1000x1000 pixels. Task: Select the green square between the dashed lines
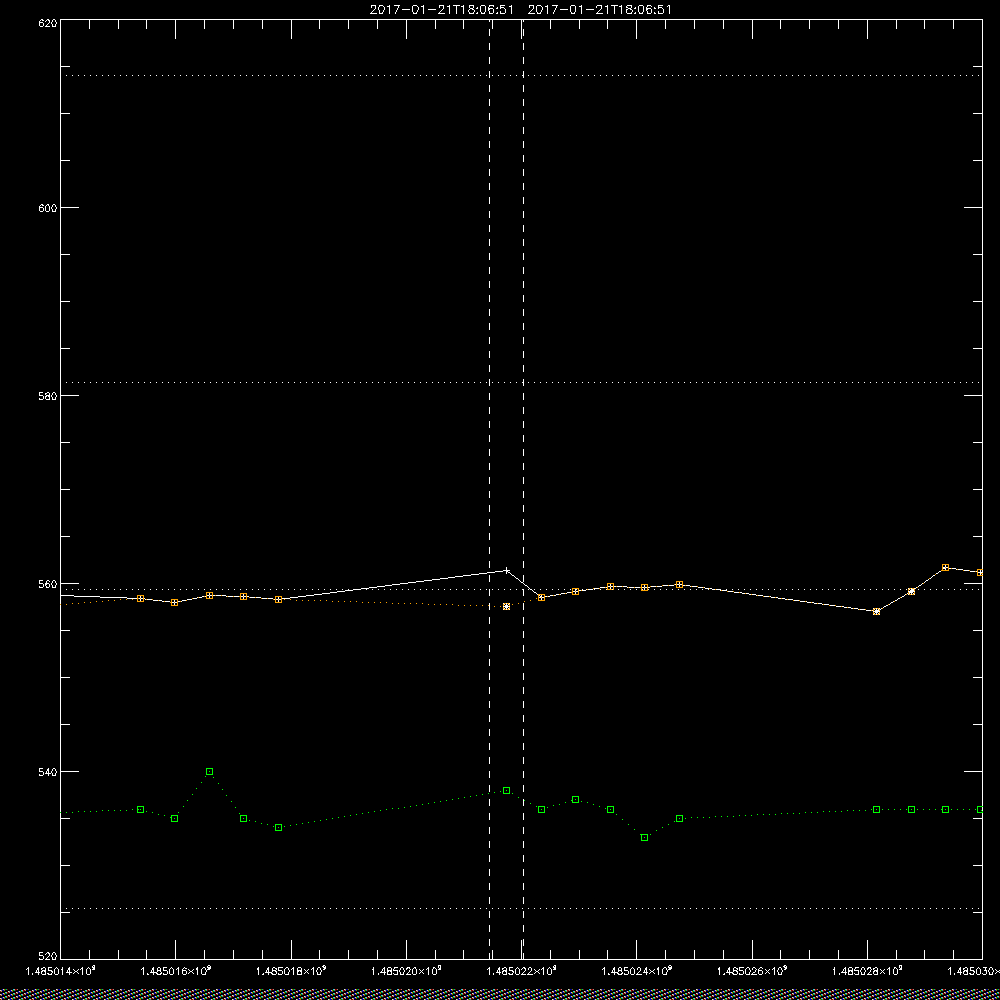coord(506,791)
